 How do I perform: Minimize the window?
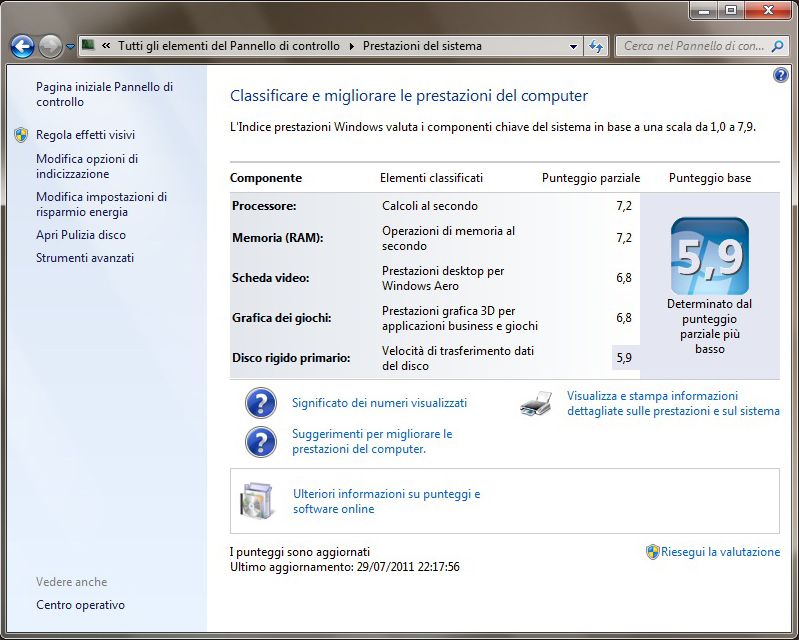click(x=704, y=10)
